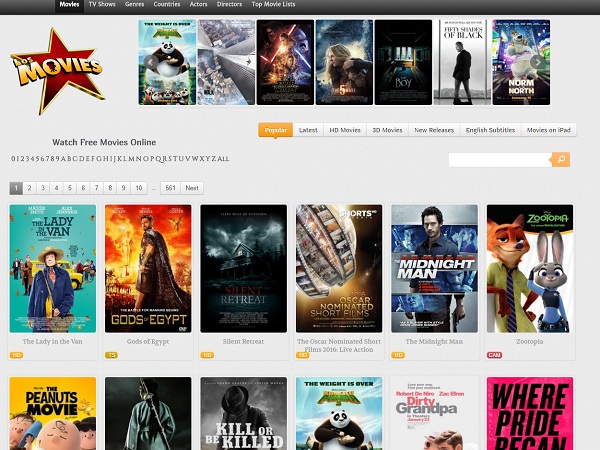Select current page 1 button

point(16,188)
